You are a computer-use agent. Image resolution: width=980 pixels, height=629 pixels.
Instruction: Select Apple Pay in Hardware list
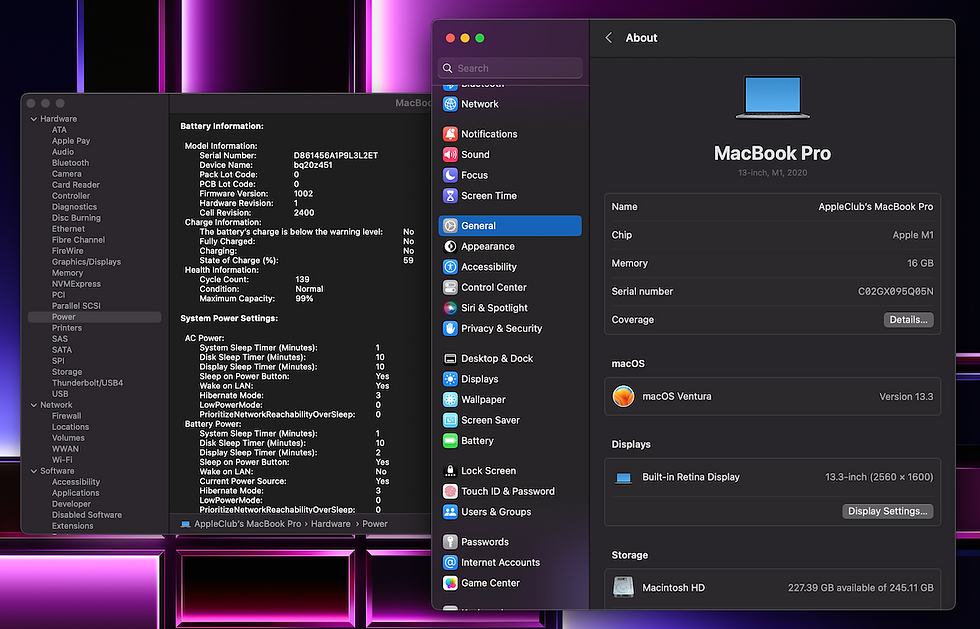(x=71, y=141)
